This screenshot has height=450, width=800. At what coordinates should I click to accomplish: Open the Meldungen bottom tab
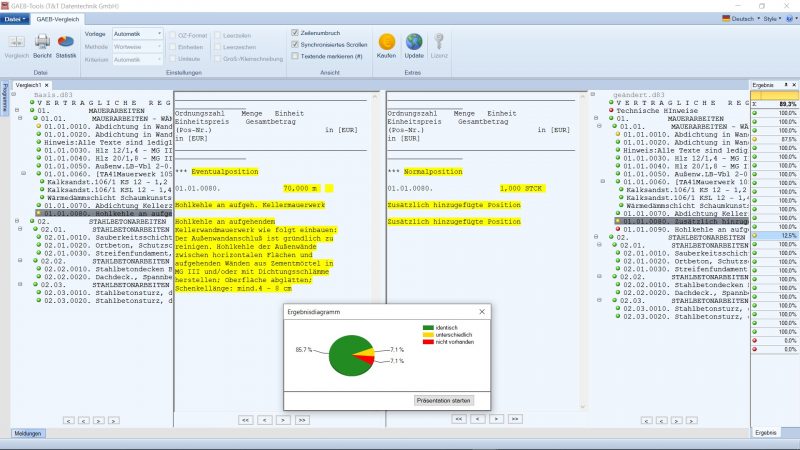coord(28,433)
